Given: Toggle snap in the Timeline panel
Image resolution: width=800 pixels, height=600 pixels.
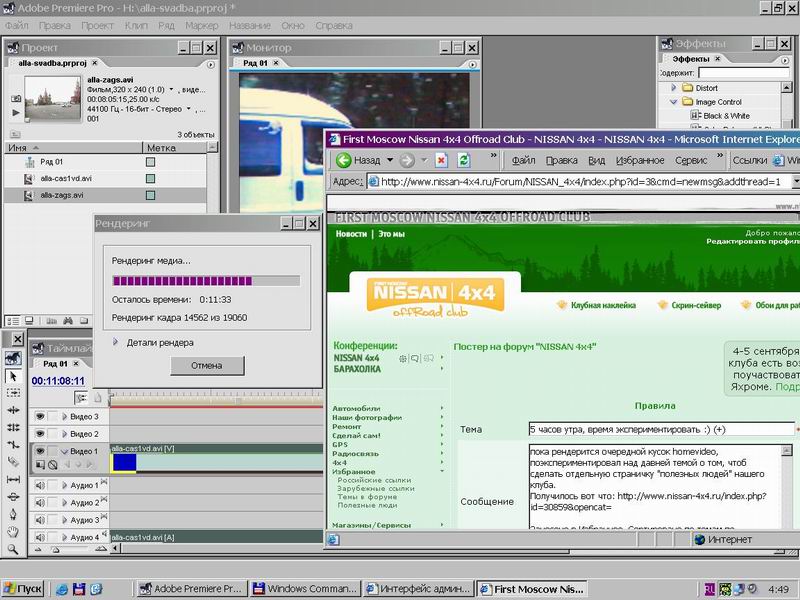Looking at the screenshot, I should point(81,397).
